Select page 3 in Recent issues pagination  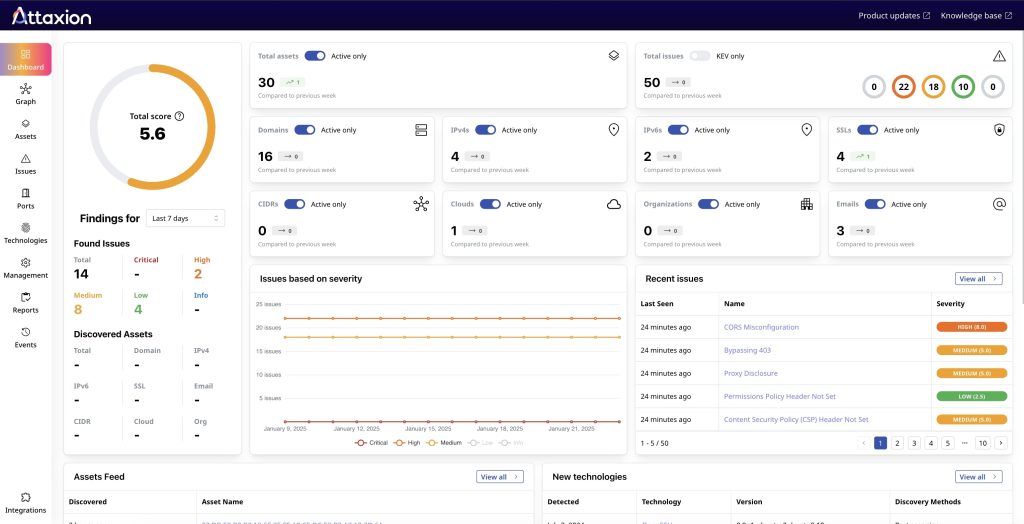[x=914, y=443]
